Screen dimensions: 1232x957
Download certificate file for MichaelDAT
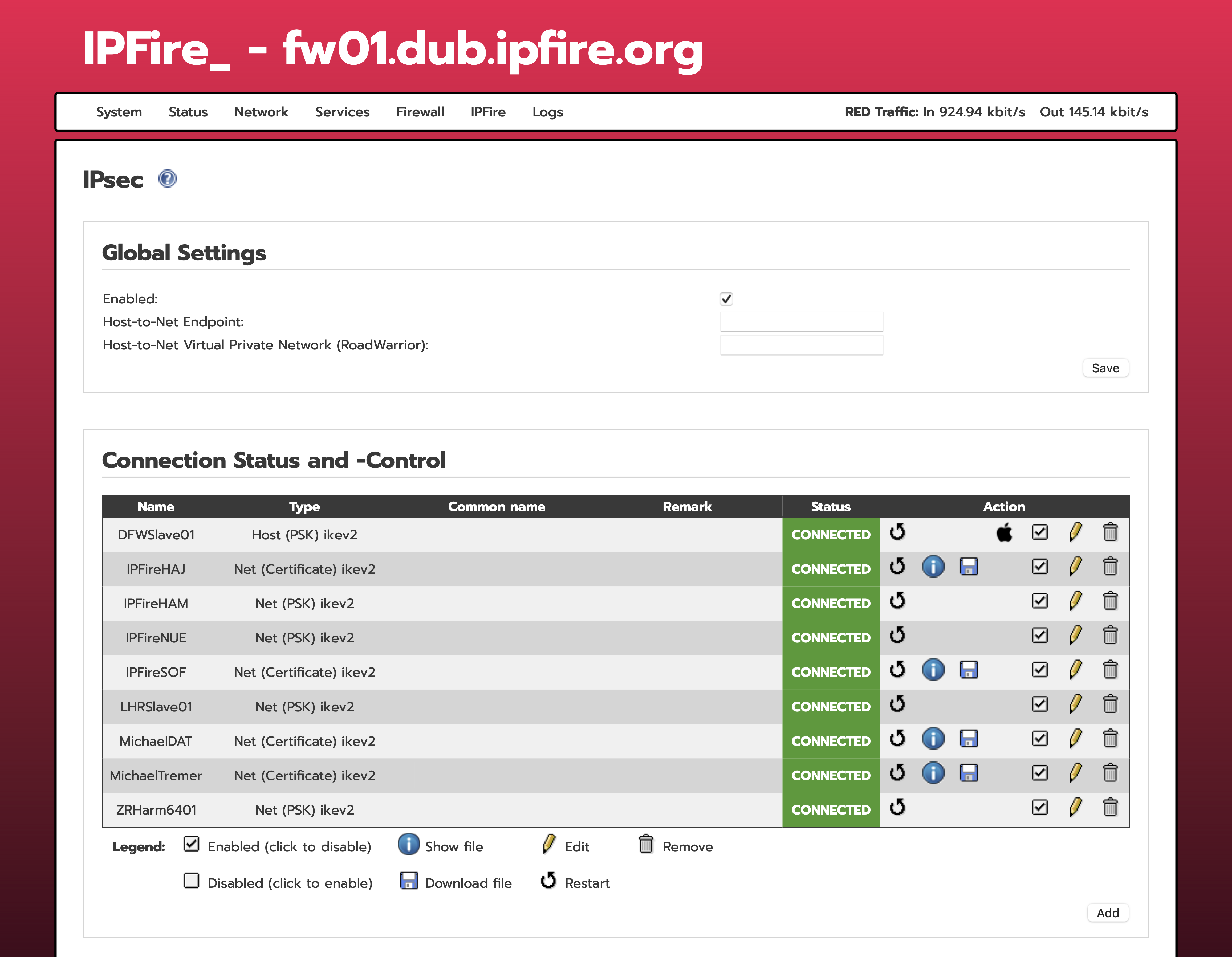[x=969, y=738]
